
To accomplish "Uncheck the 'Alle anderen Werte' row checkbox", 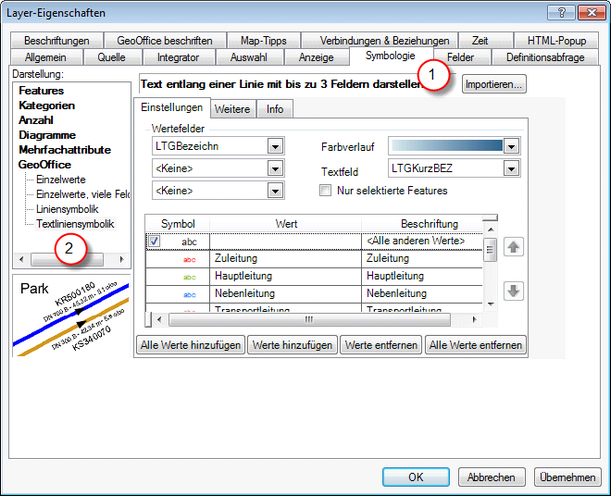I will coord(154,241).
